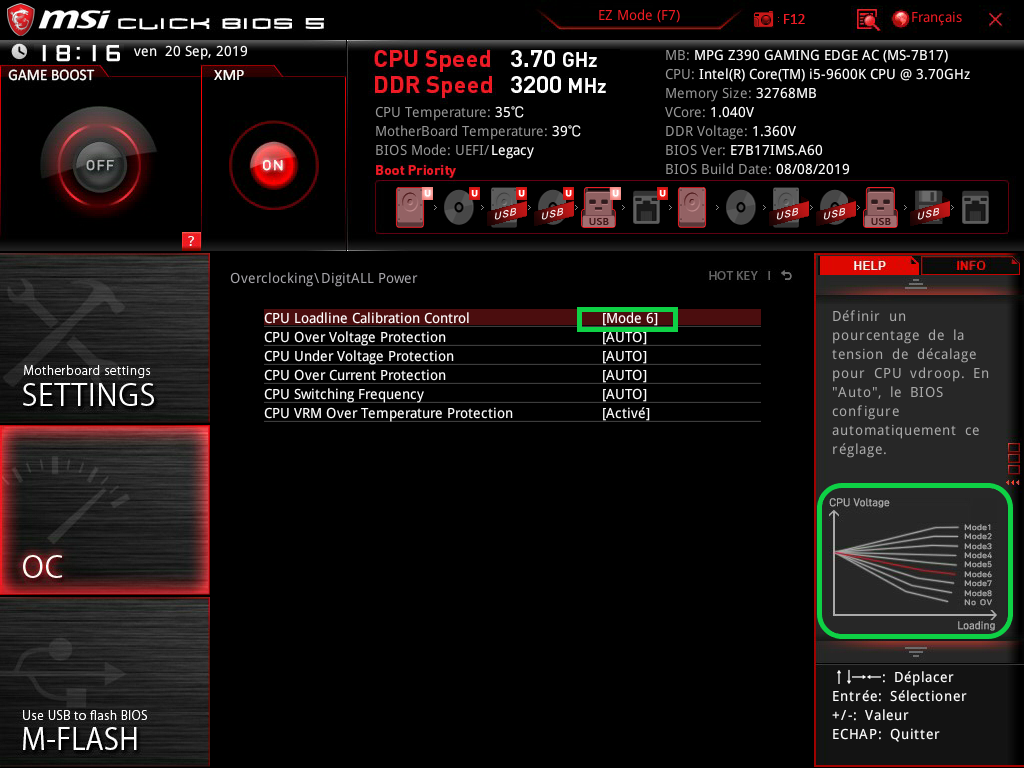This screenshot has height=768, width=1024.
Task: Expand help panel with bottom grip handle
Action: (916, 651)
